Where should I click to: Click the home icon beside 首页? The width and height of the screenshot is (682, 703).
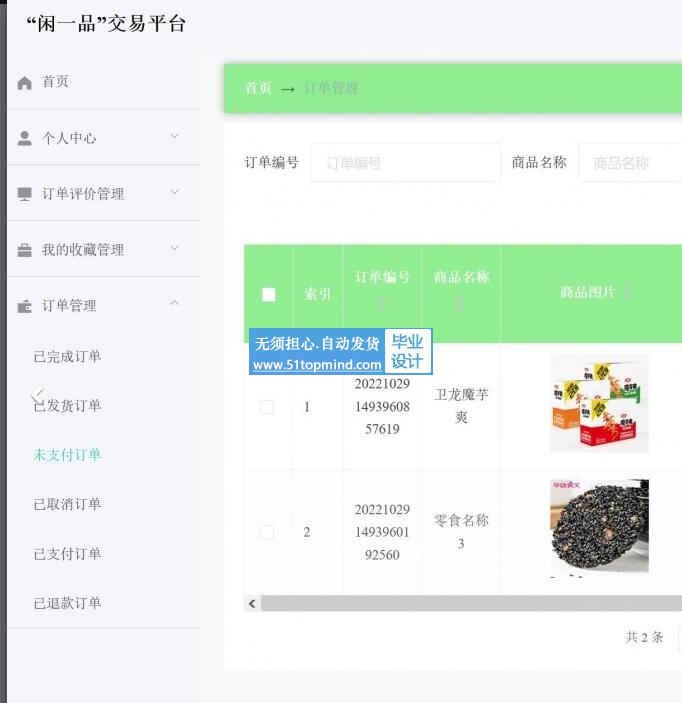point(24,83)
